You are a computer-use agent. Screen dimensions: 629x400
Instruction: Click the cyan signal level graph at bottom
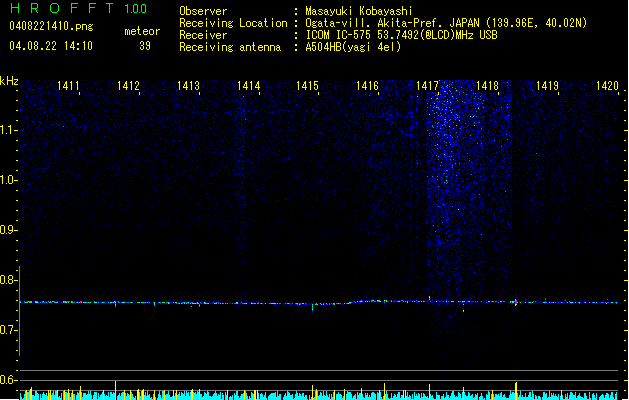click(x=319, y=394)
